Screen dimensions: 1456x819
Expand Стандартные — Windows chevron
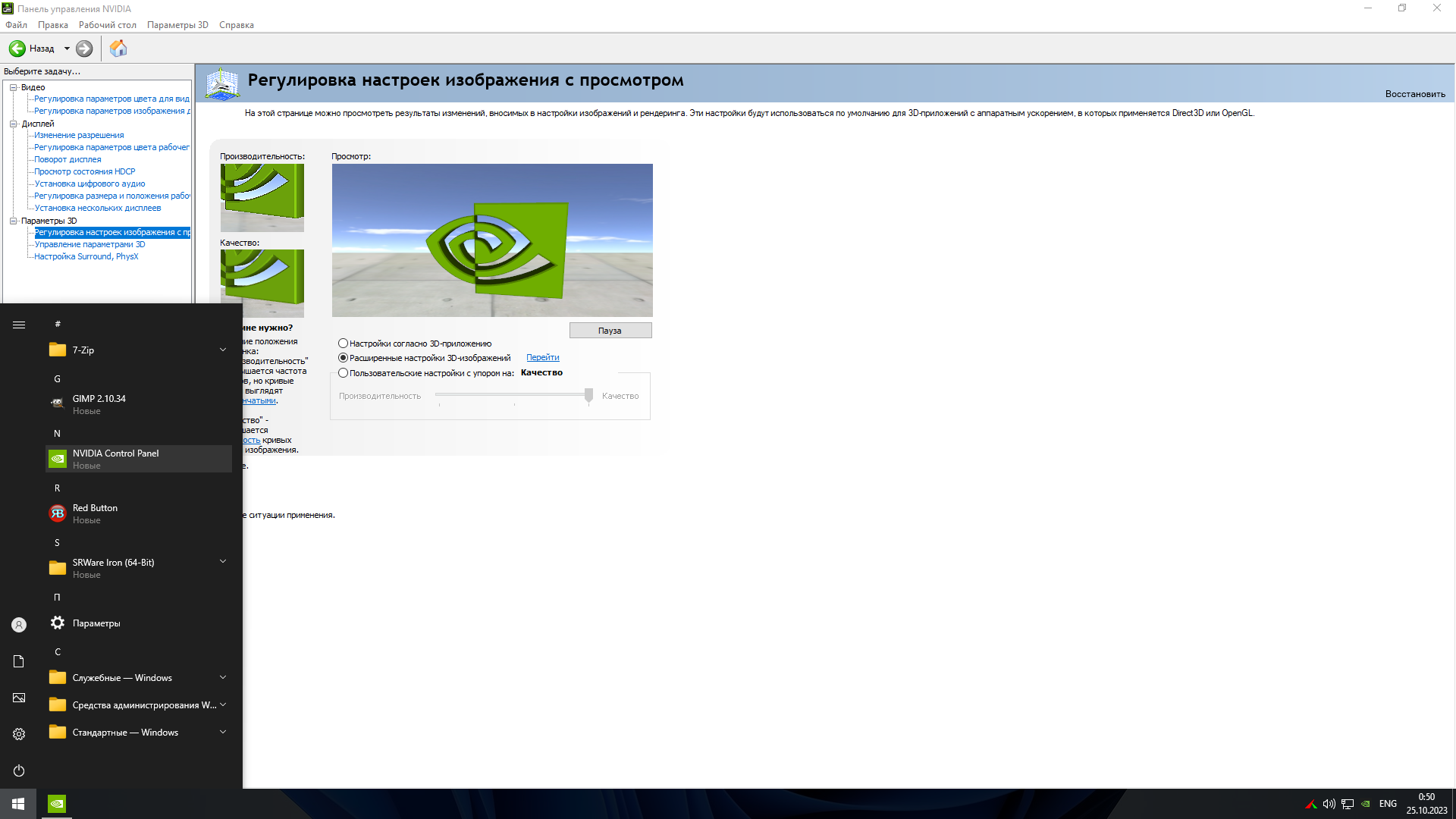(x=223, y=732)
